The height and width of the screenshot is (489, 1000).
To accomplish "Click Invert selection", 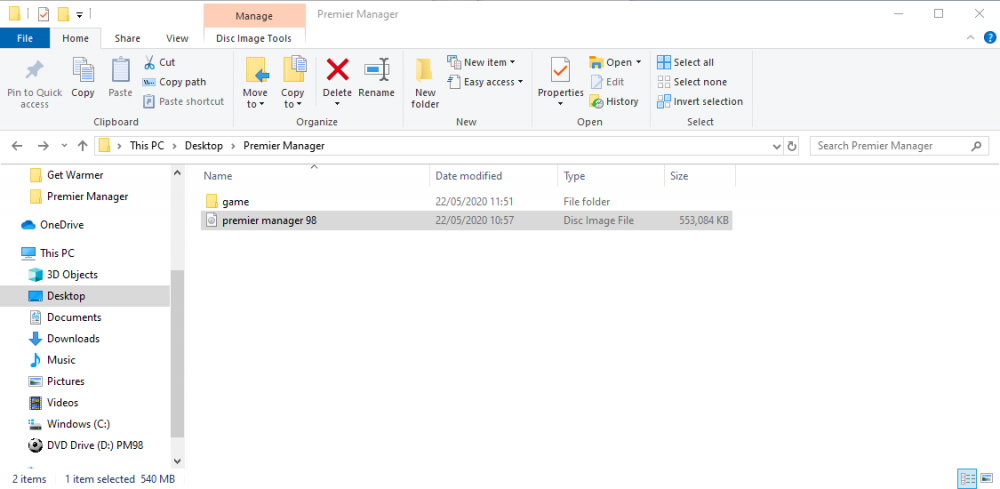I will point(700,101).
